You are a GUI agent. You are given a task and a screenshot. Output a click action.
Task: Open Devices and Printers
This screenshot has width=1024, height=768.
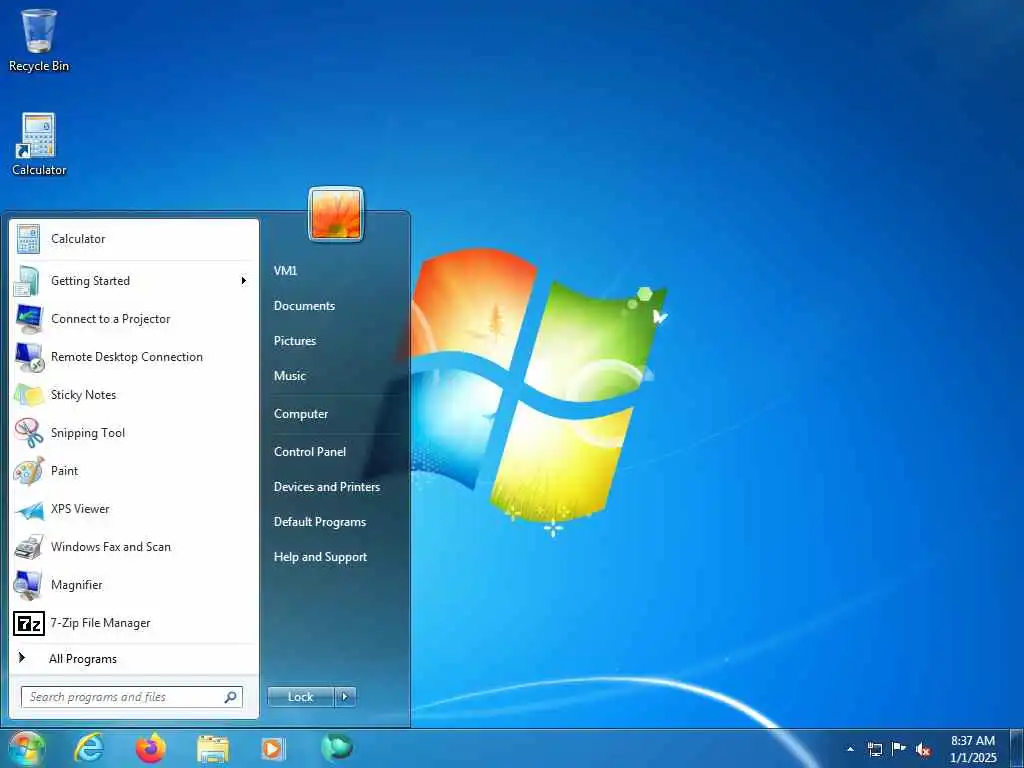click(x=327, y=487)
